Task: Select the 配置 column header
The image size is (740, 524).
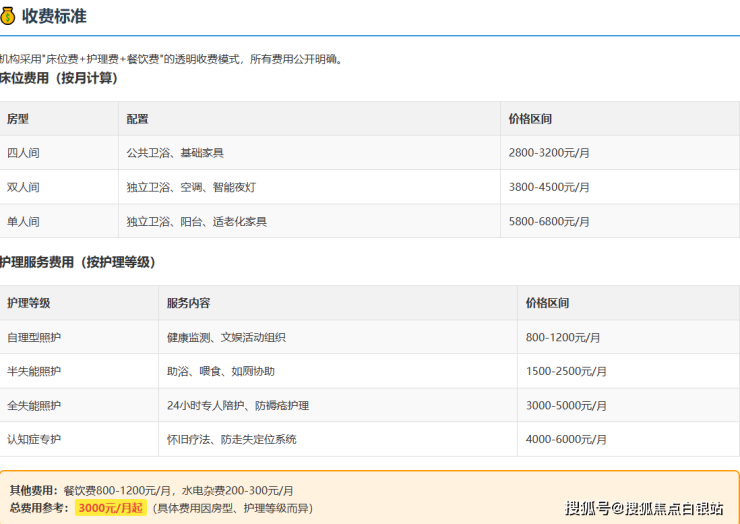Action: (138, 119)
